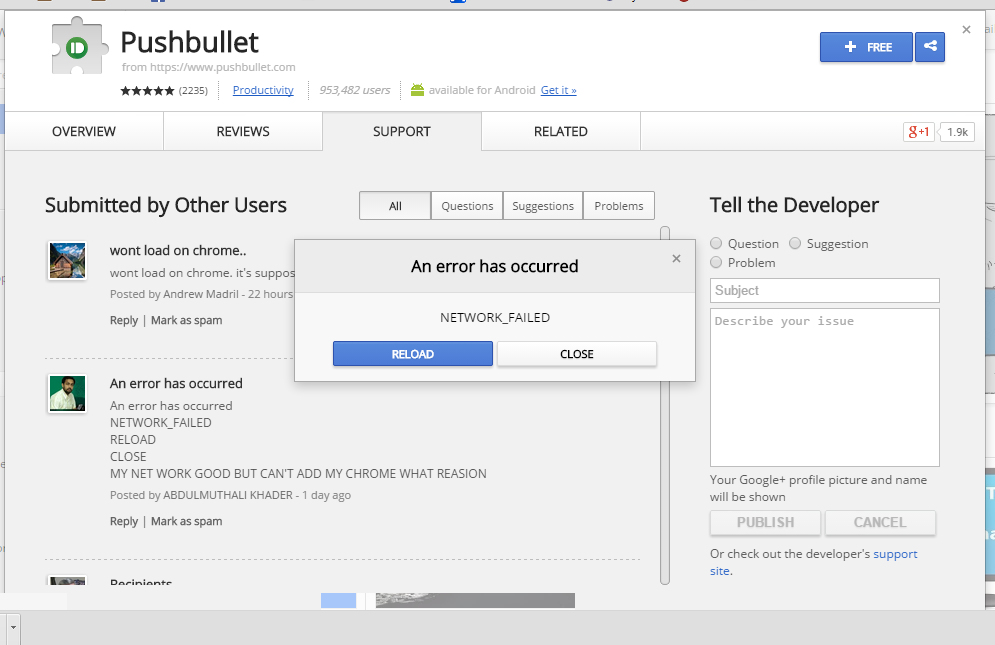Click the Productivity category link
995x645 pixels.
pyautogui.click(x=263, y=90)
